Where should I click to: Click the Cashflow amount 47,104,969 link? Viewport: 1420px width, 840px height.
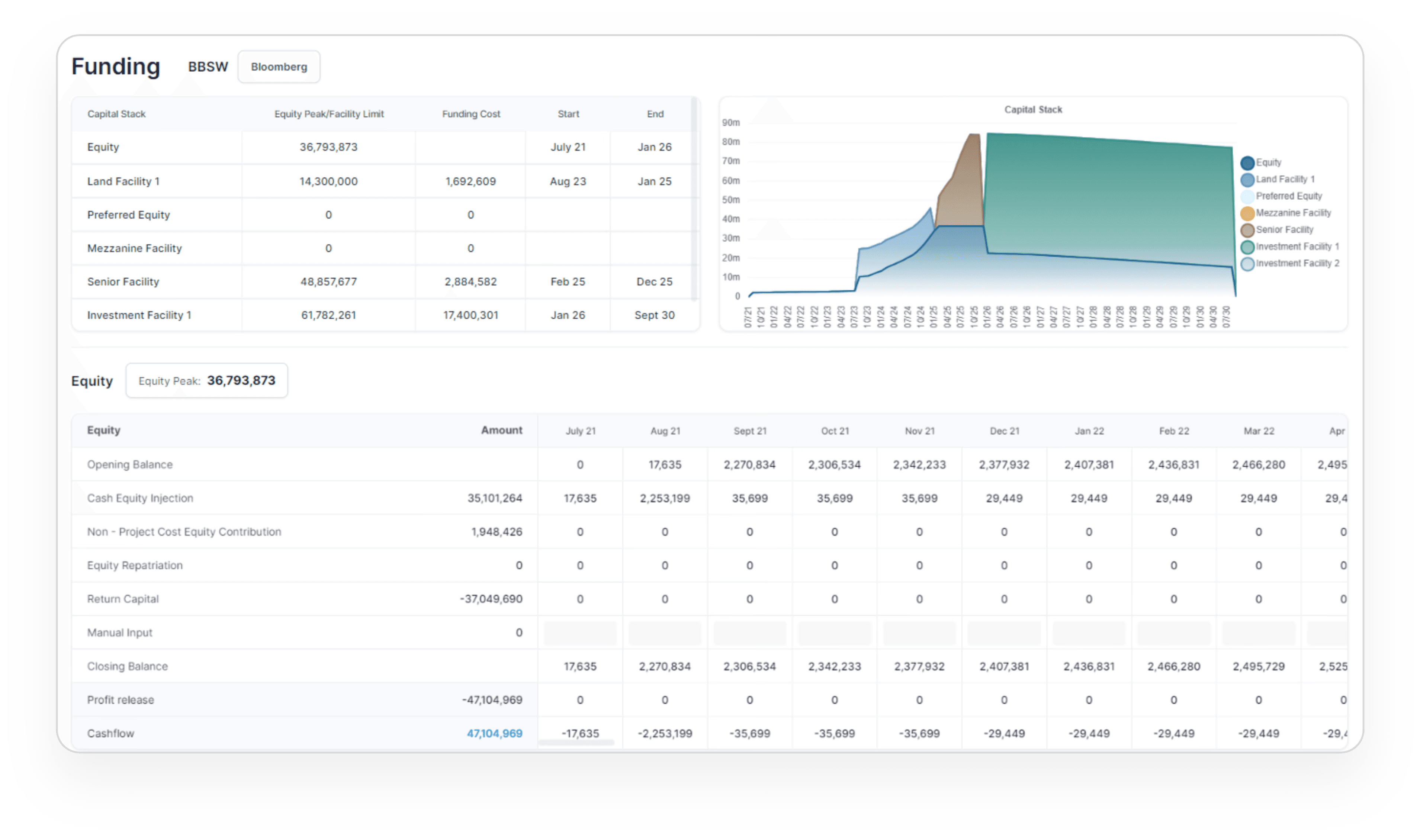(494, 733)
